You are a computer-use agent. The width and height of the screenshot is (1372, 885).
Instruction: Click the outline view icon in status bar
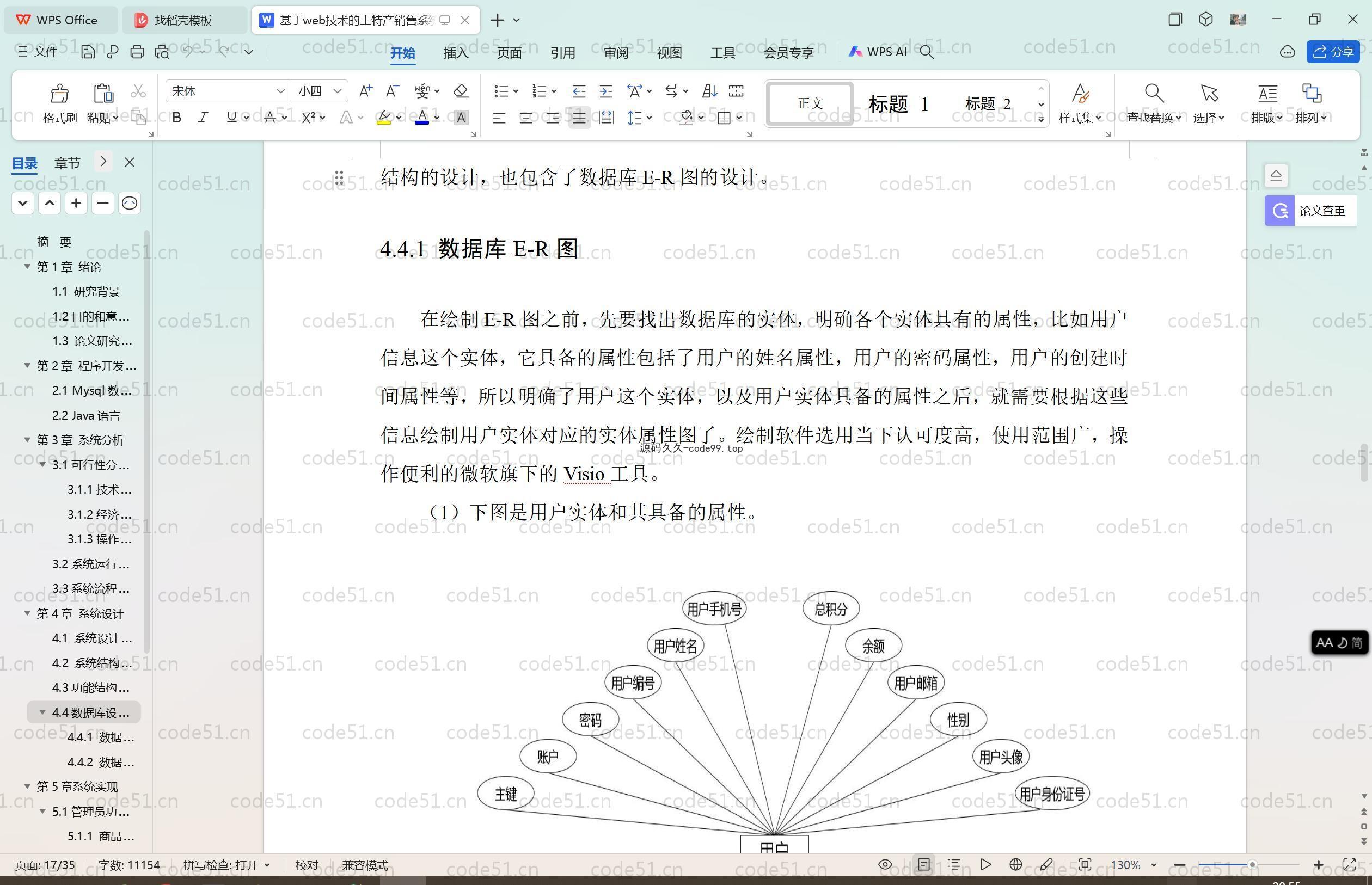(954, 864)
